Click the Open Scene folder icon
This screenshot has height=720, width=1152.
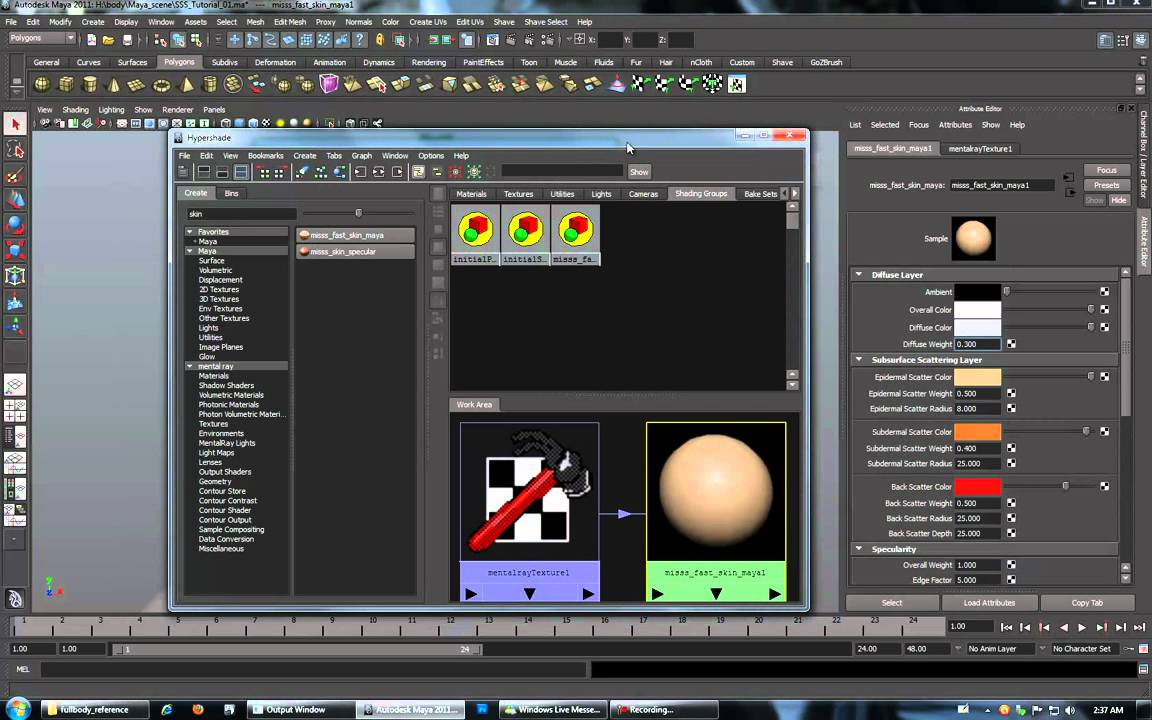[109, 40]
